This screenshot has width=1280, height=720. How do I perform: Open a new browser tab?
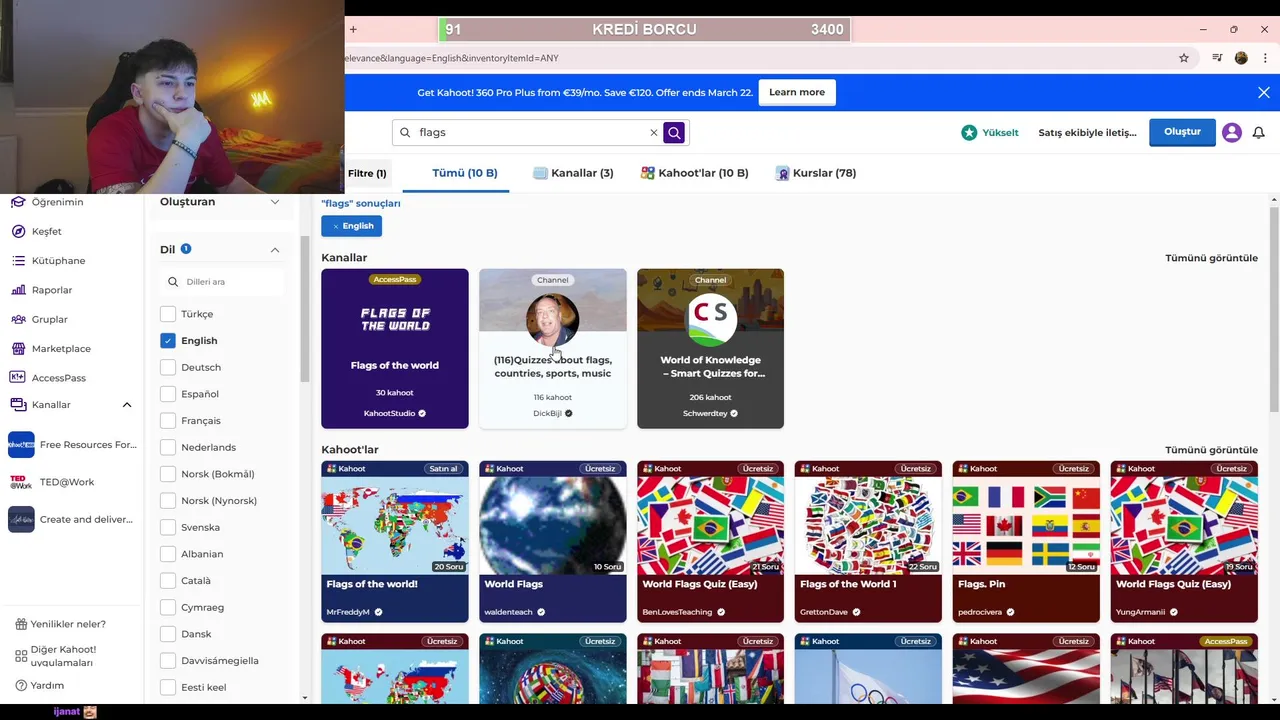(x=353, y=29)
